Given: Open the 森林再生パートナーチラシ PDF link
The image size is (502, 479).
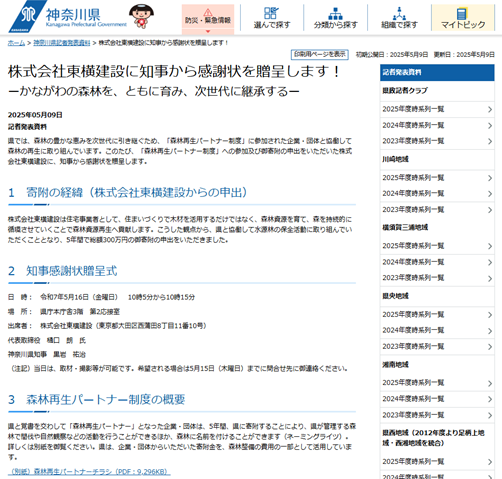Looking at the screenshot, I should click(x=89, y=472).
